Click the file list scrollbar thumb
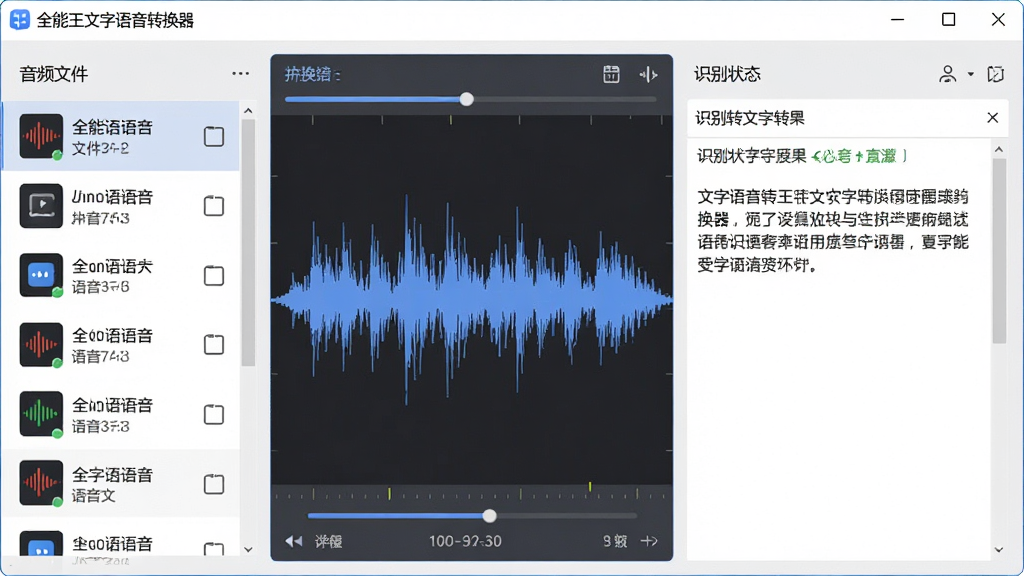 point(248,243)
